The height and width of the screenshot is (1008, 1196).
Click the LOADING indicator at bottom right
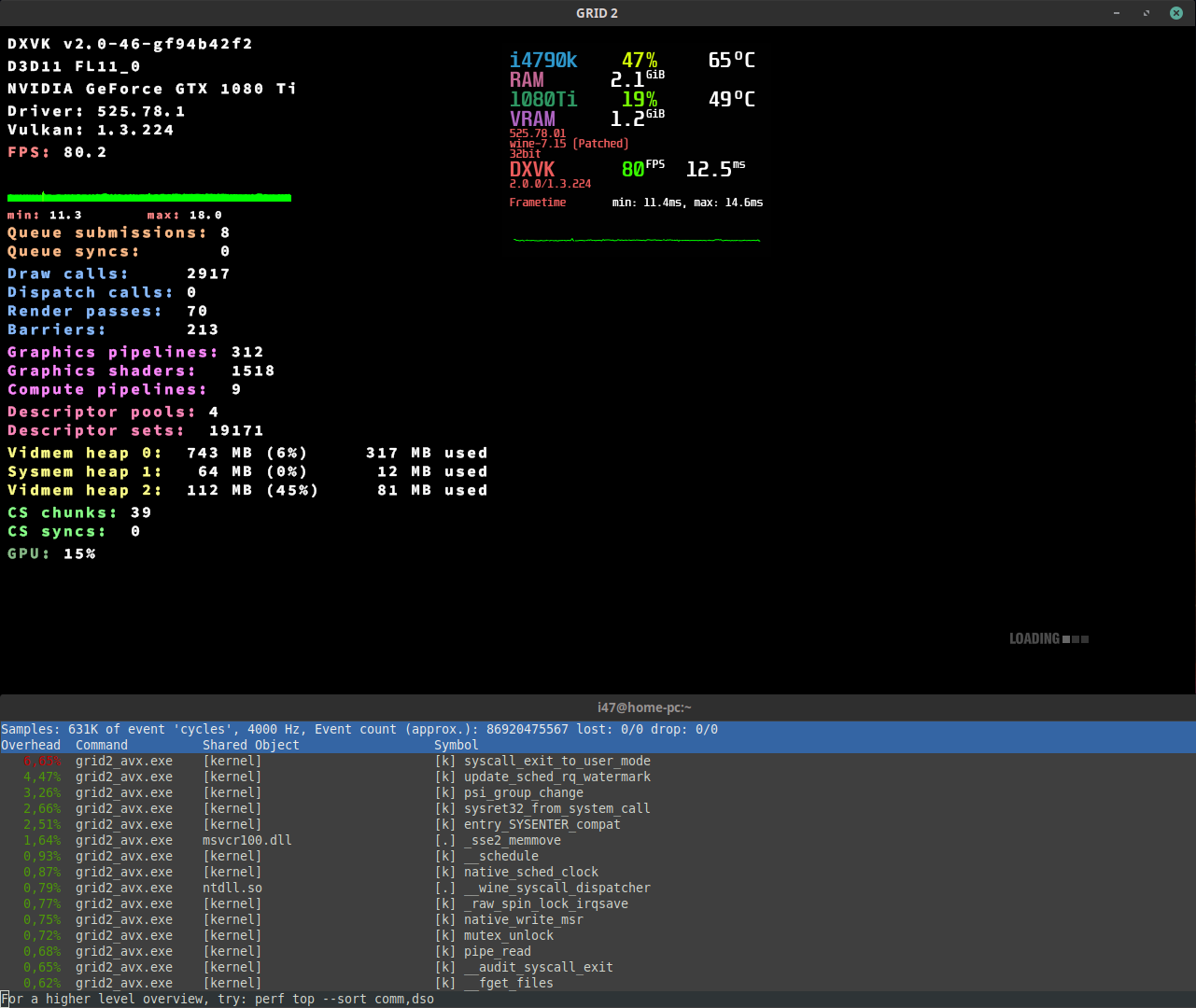tap(1034, 638)
